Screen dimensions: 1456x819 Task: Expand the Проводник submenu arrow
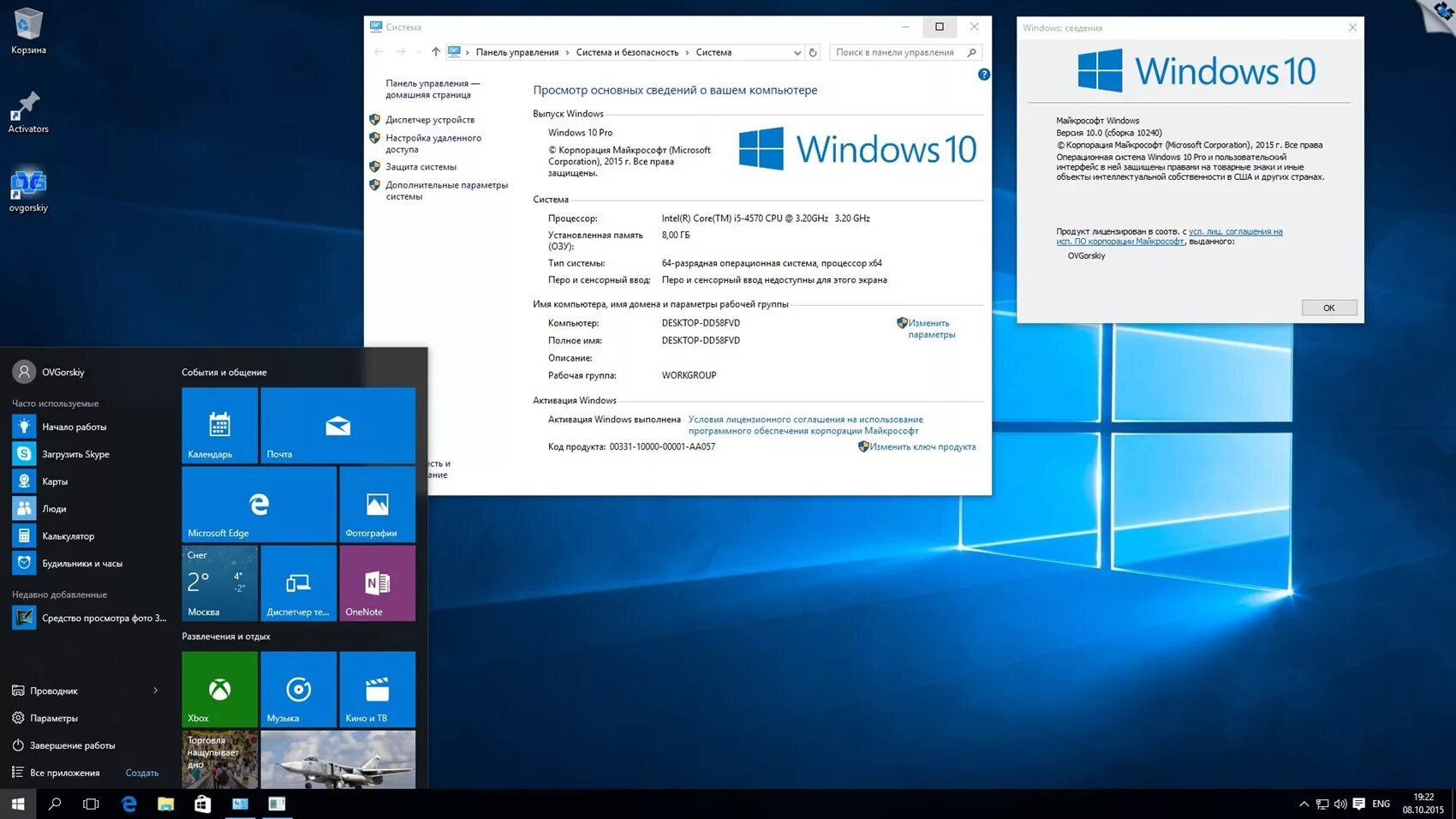click(155, 690)
